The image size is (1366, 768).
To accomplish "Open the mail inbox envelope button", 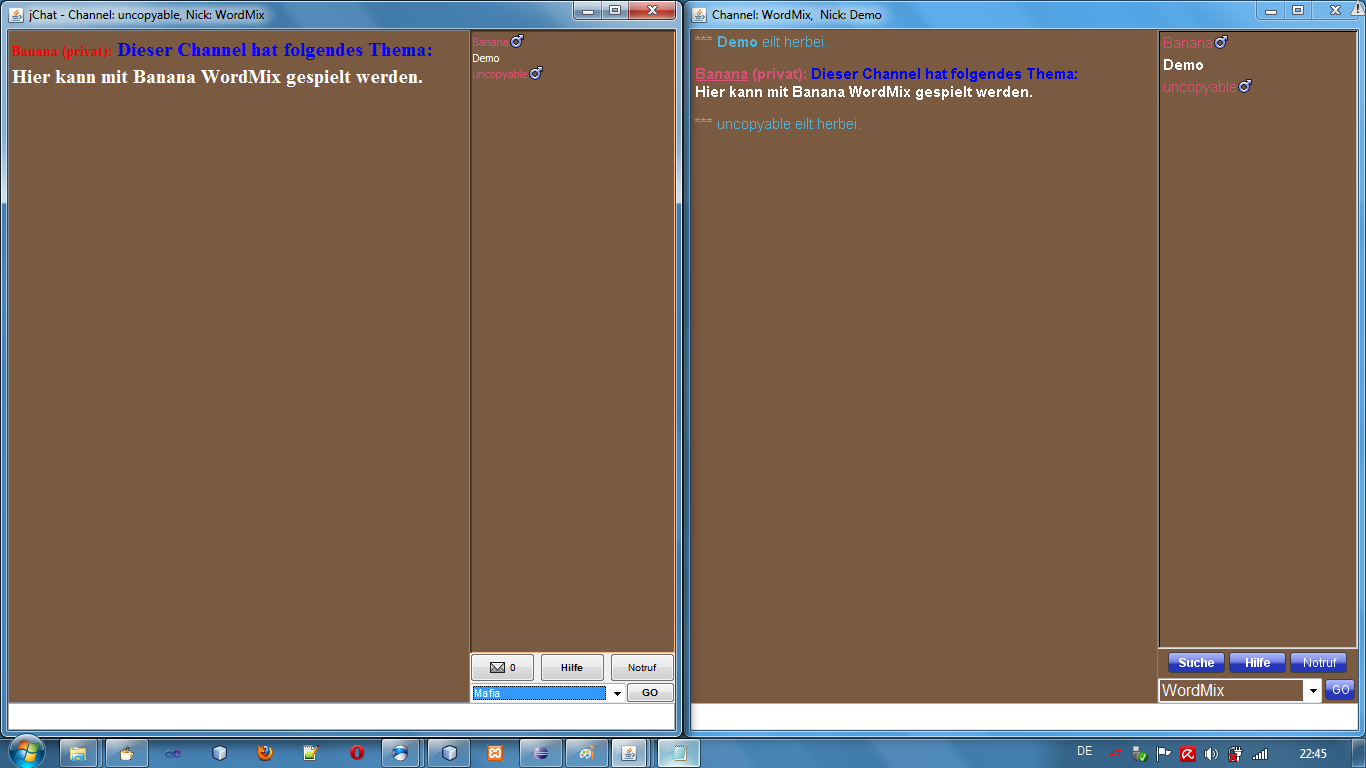I will click(502, 667).
